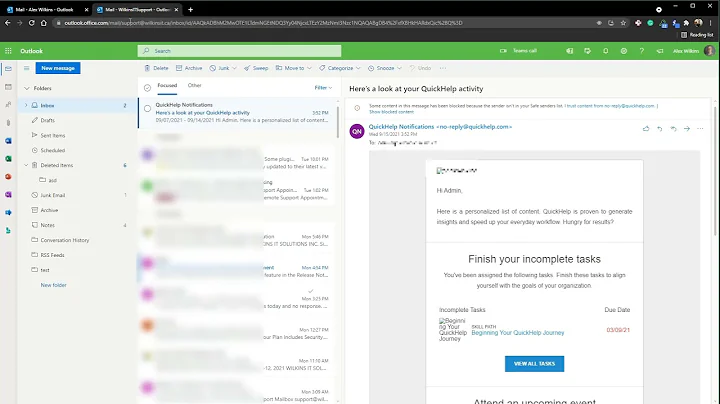Click the Mail icon in left rail

point(8,69)
